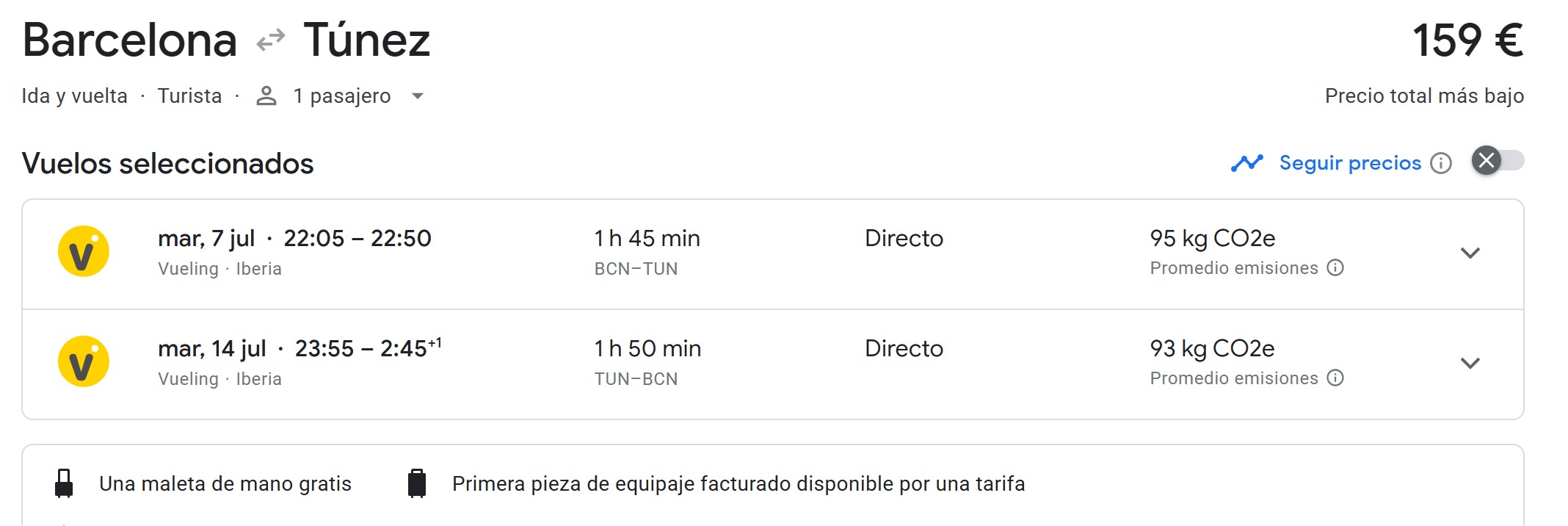
Task: Click the 159 € total price
Action: [1467, 40]
